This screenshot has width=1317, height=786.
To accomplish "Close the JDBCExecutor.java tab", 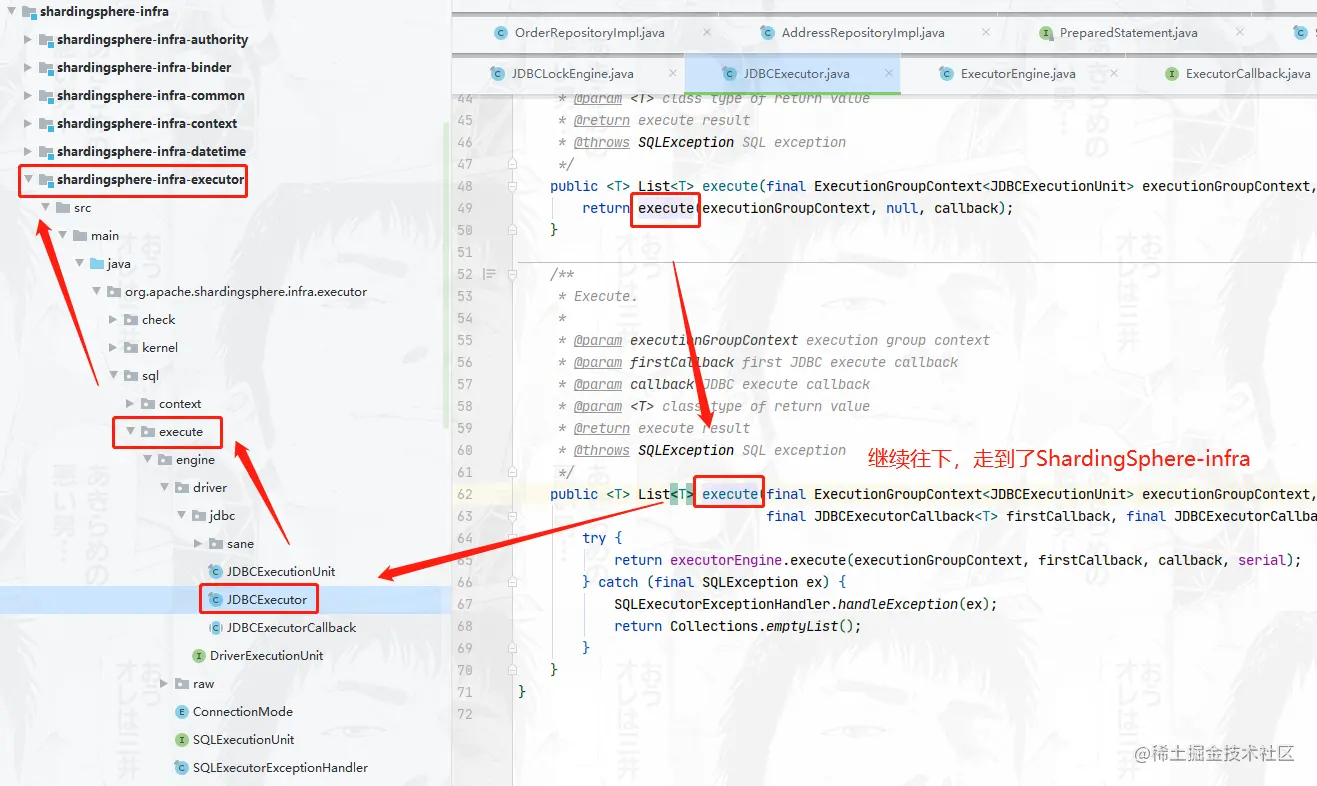I will pos(887,74).
